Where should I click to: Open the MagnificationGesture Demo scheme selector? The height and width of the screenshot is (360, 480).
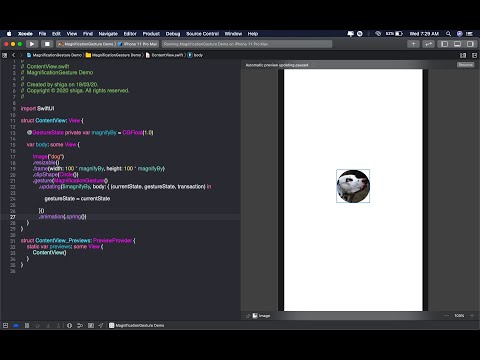[86, 44]
